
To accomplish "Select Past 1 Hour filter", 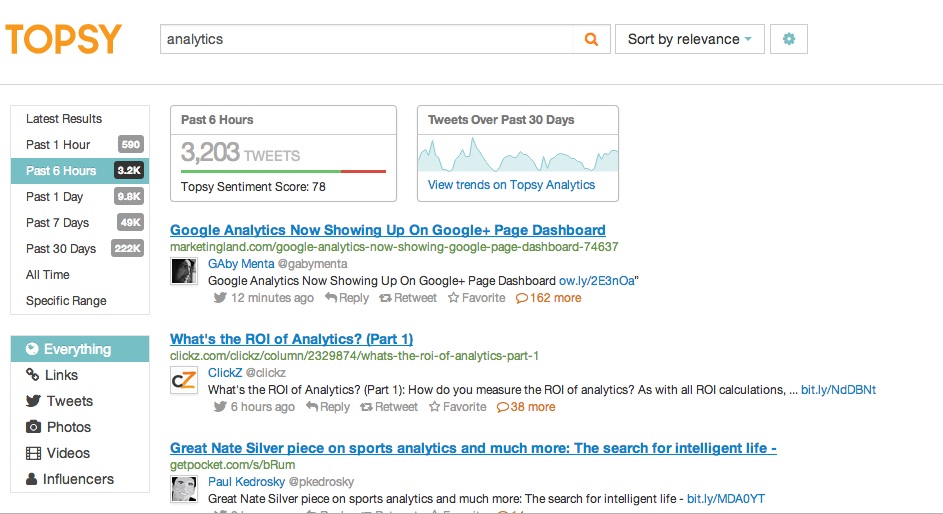I will pyautogui.click(x=80, y=144).
